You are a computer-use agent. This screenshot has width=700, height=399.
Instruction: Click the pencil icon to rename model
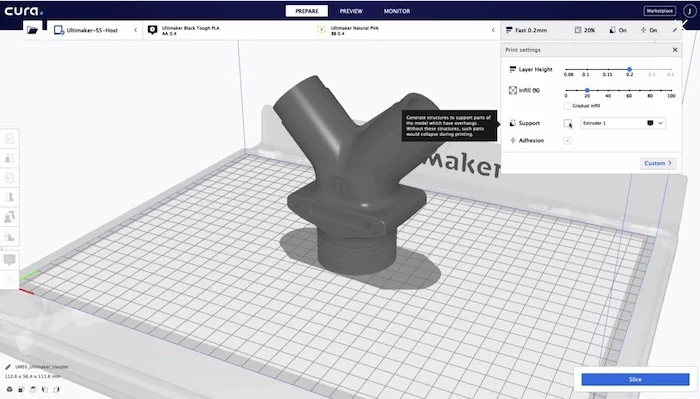(x=8, y=367)
